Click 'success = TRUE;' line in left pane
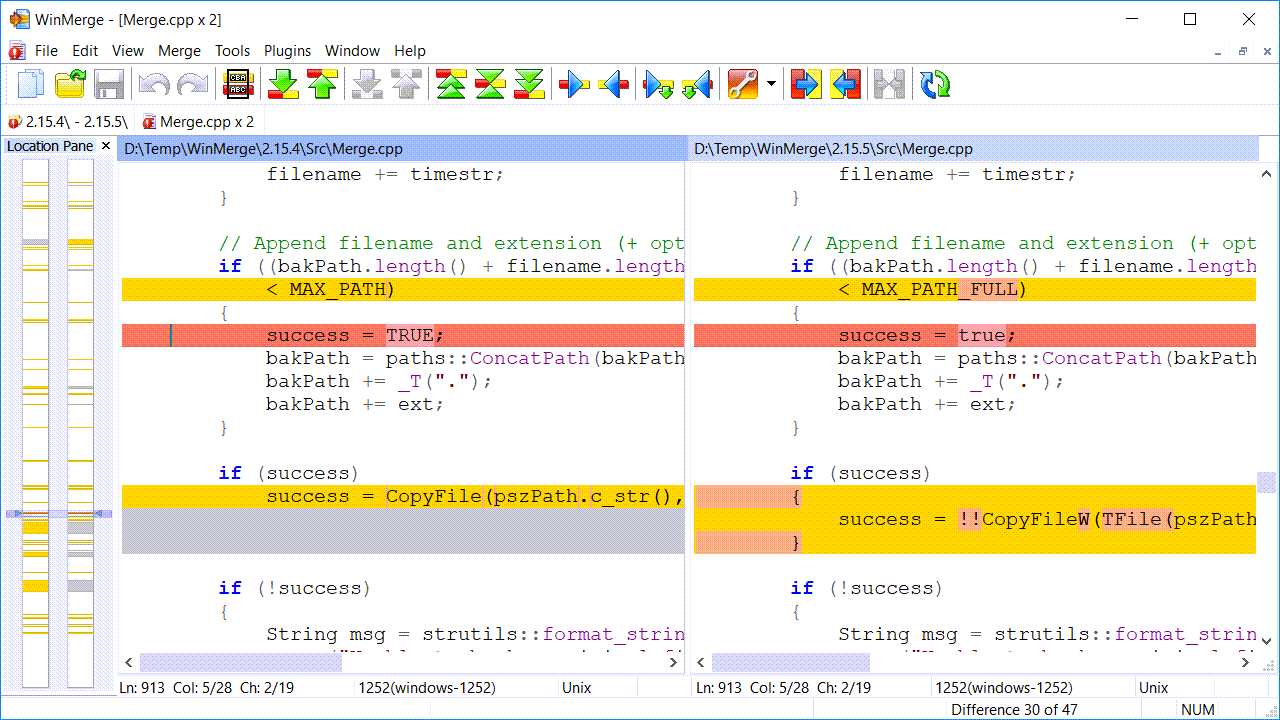Screen dimensions: 1280x720 [x=403, y=335]
